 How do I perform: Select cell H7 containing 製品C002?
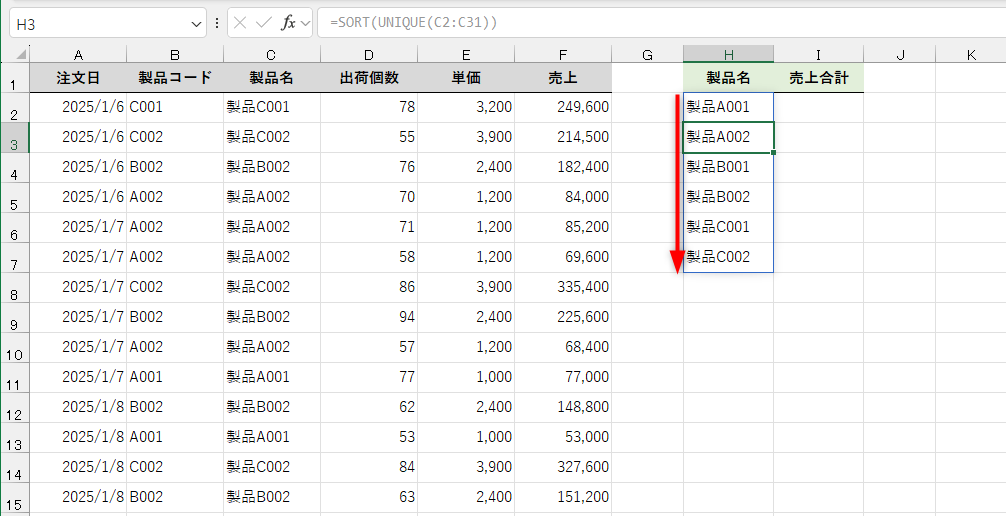(728, 257)
